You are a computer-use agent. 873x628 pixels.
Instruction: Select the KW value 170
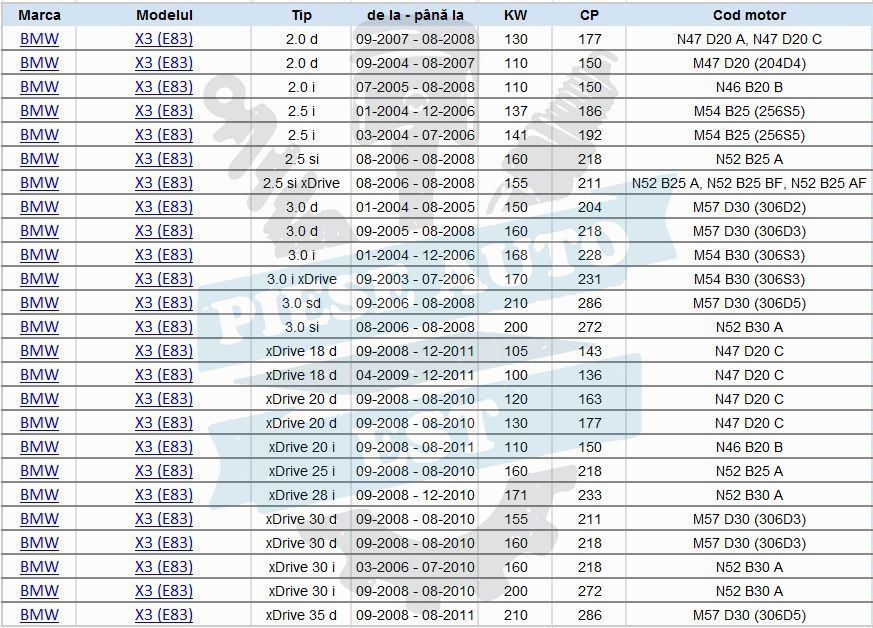click(x=515, y=279)
